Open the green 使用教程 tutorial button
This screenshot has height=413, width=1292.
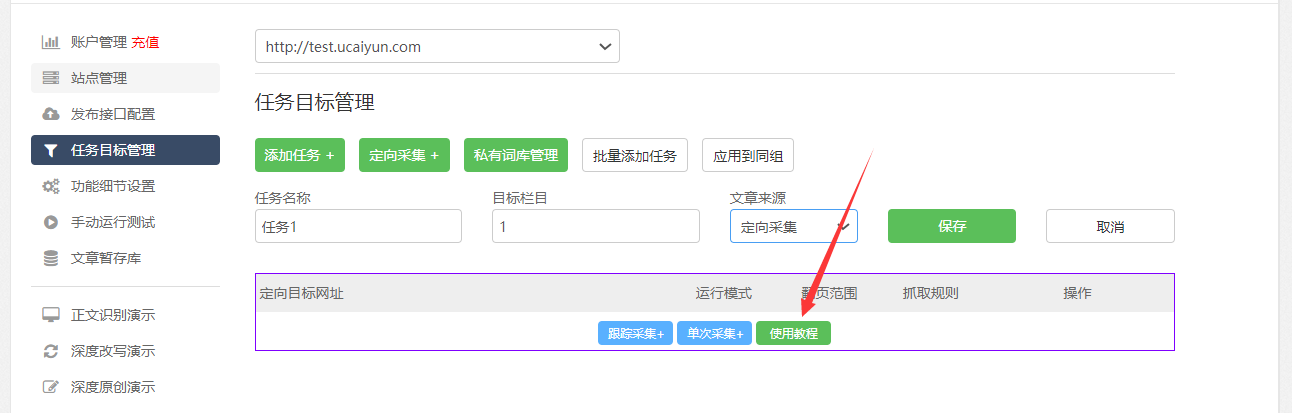click(793, 334)
